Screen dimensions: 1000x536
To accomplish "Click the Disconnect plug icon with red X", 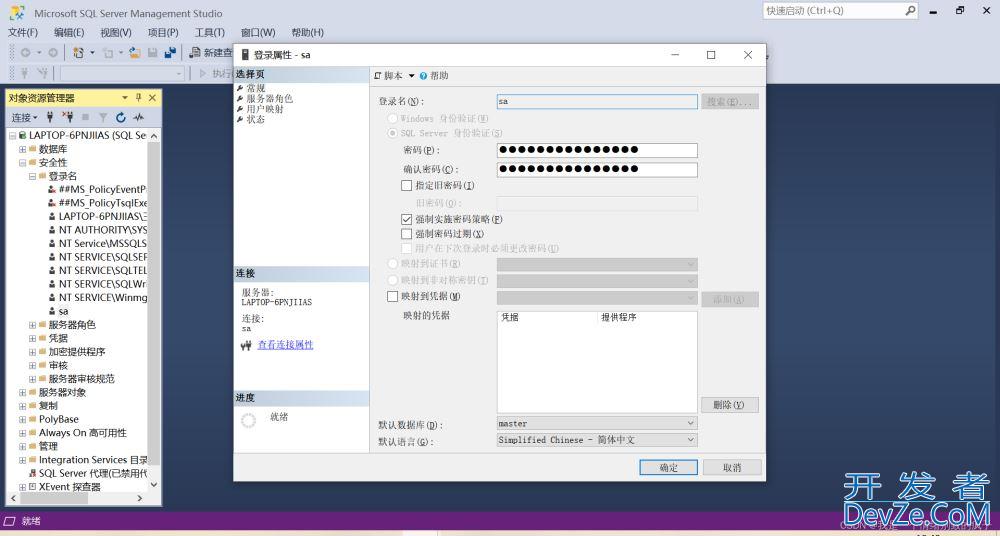I will click(68, 117).
